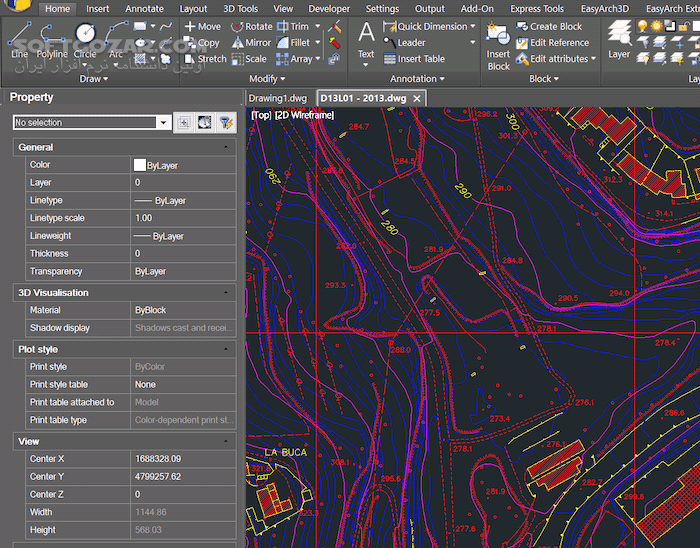The height and width of the screenshot is (548, 700).
Task: Select the Polyline tool
Action: [x=52, y=40]
